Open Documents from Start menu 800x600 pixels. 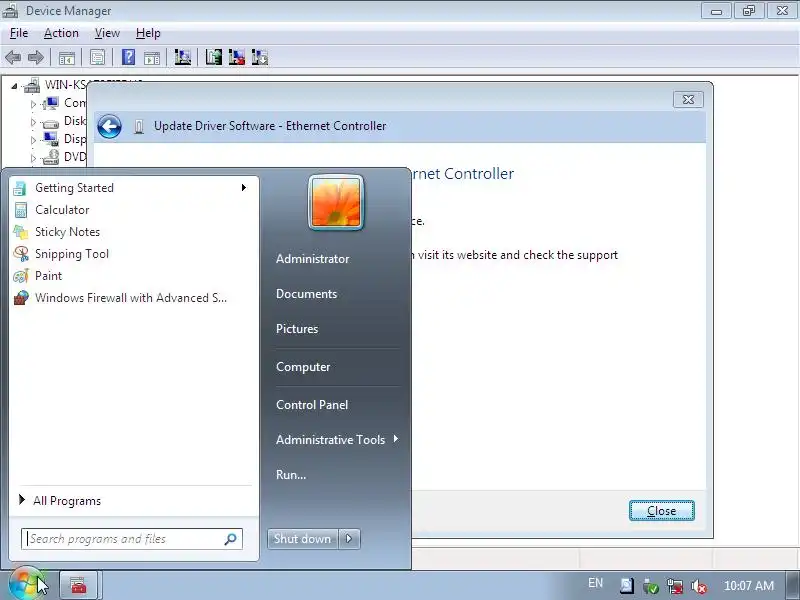pyautogui.click(x=306, y=294)
